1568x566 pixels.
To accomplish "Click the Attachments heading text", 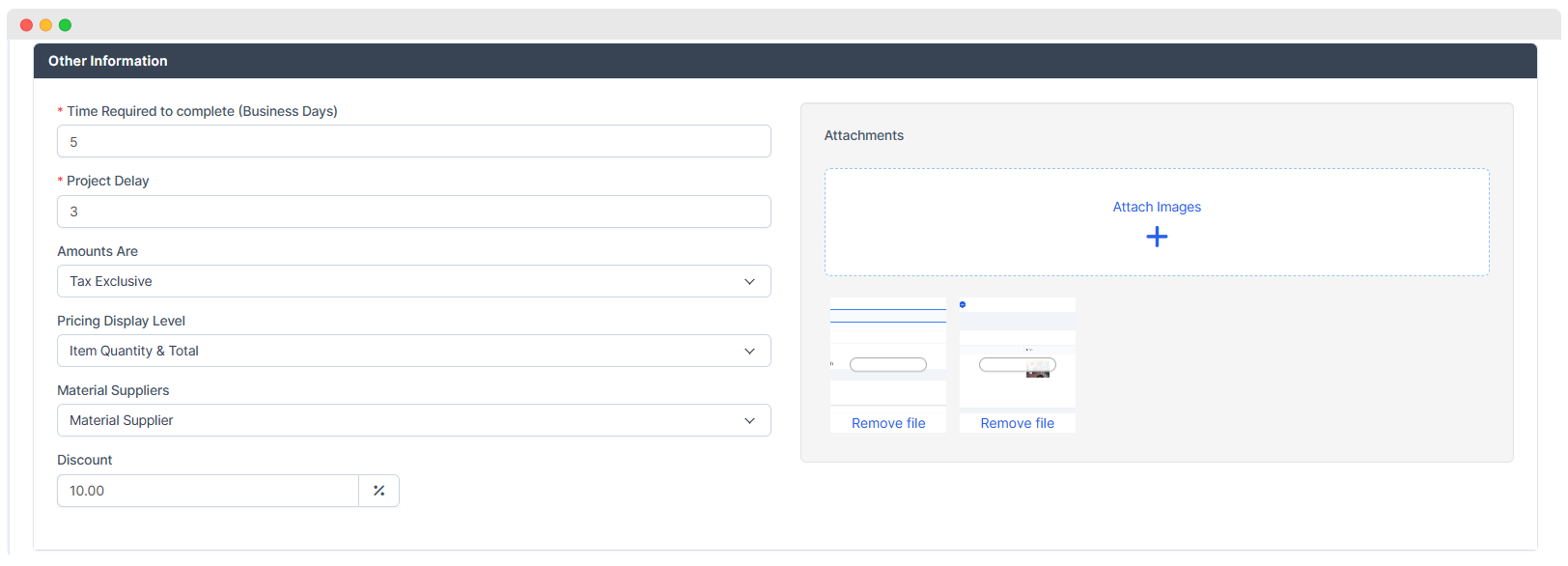I will coord(864,135).
